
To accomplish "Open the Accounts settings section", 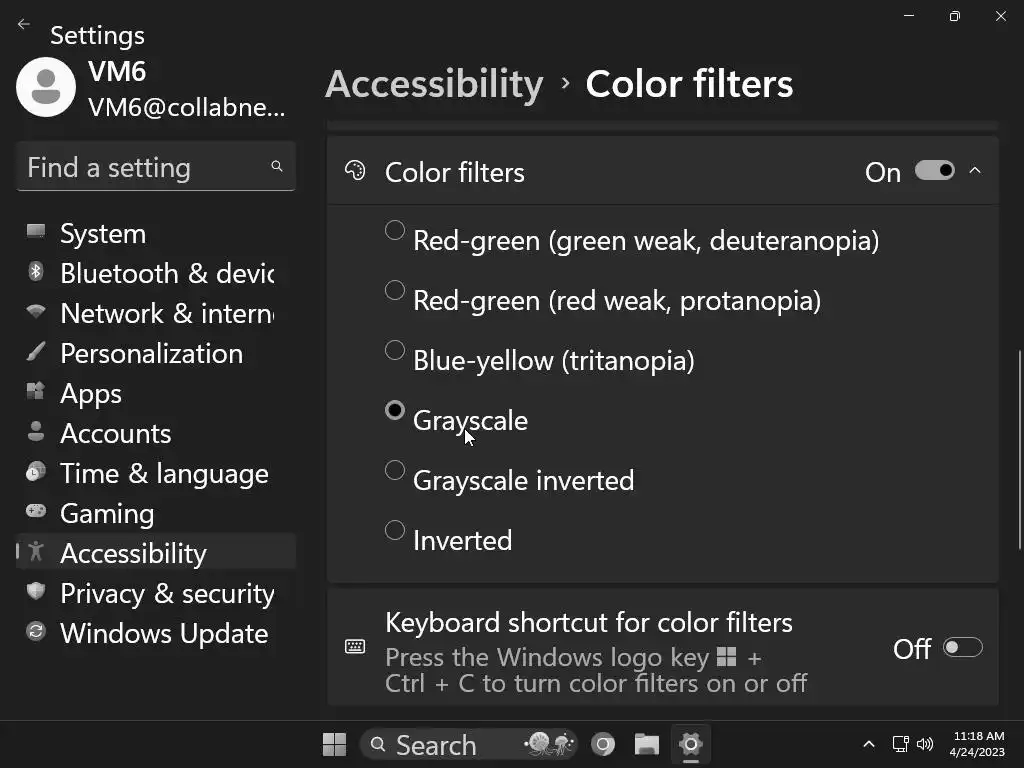I will (115, 433).
